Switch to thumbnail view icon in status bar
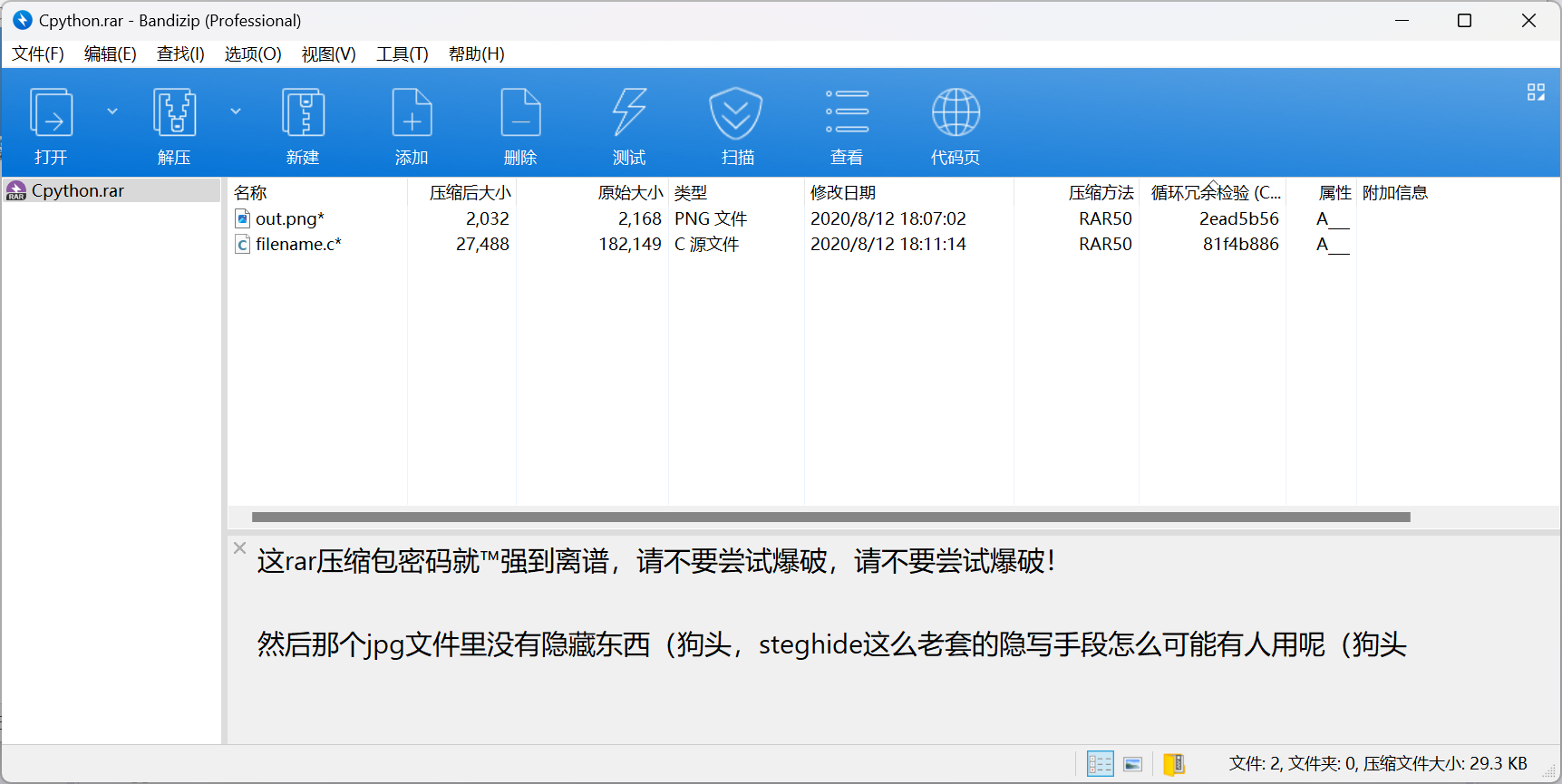Image resolution: width=1562 pixels, height=784 pixels. tap(1133, 764)
